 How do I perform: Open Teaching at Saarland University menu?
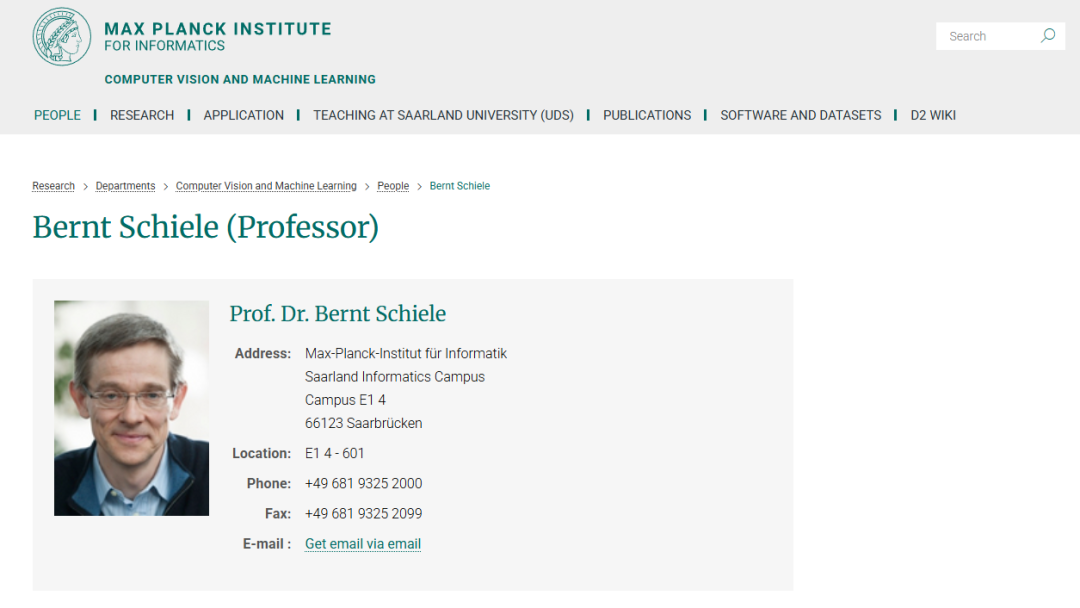click(x=444, y=115)
